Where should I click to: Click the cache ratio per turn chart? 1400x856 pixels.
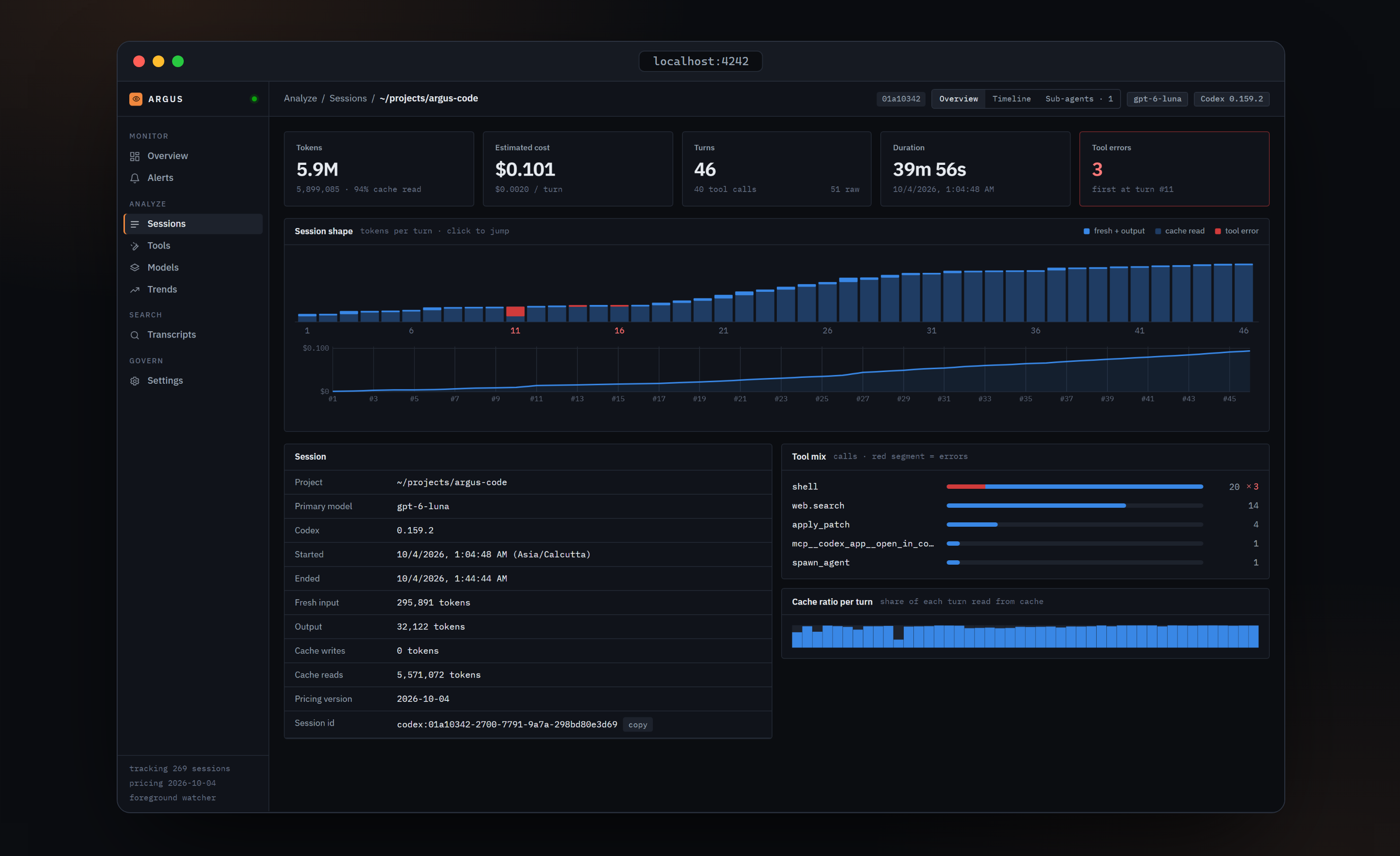point(1025,637)
